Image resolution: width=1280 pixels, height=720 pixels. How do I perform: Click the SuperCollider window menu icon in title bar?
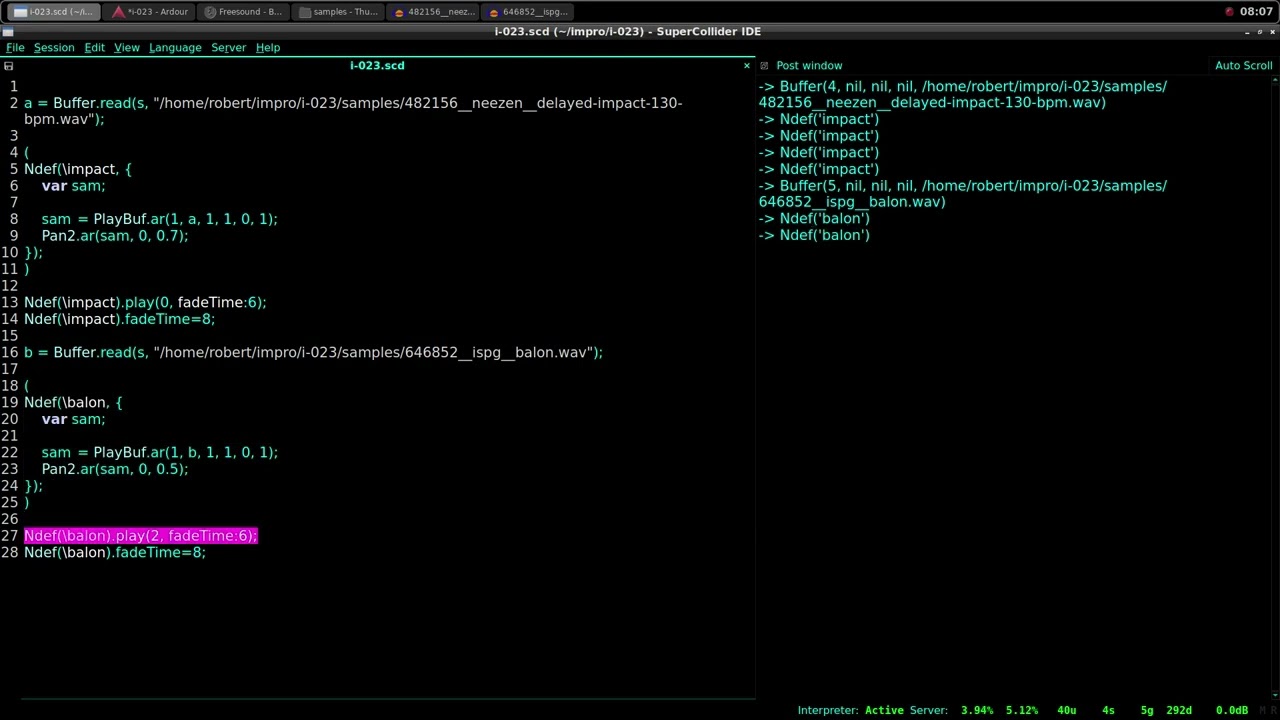point(8,31)
